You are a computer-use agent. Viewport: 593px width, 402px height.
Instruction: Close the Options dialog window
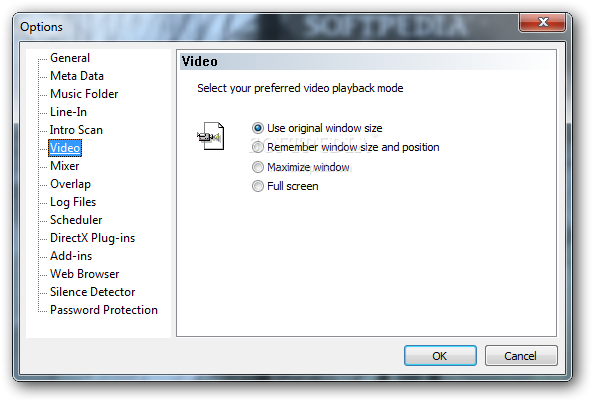click(x=543, y=22)
